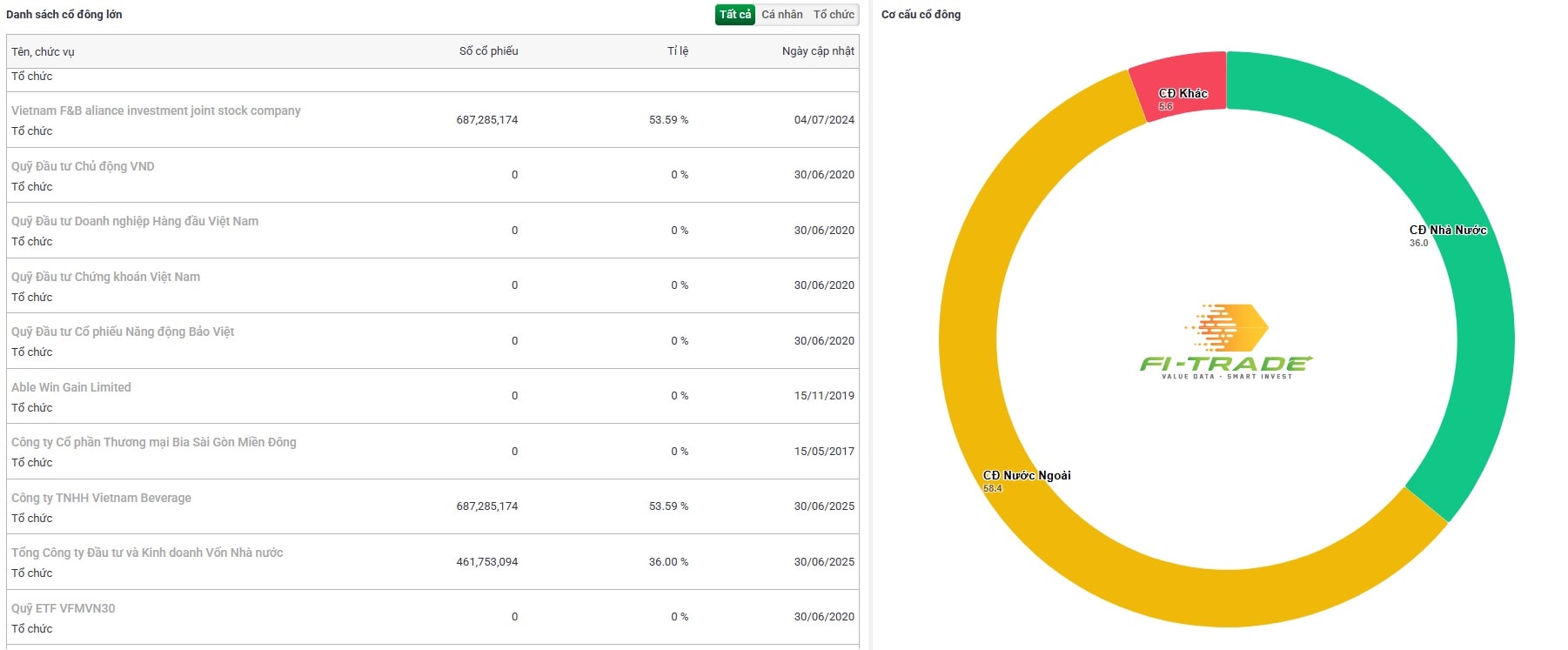
Task: Open 'Công ty TNHH Vietnam Beverage' link
Action: click(101, 498)
